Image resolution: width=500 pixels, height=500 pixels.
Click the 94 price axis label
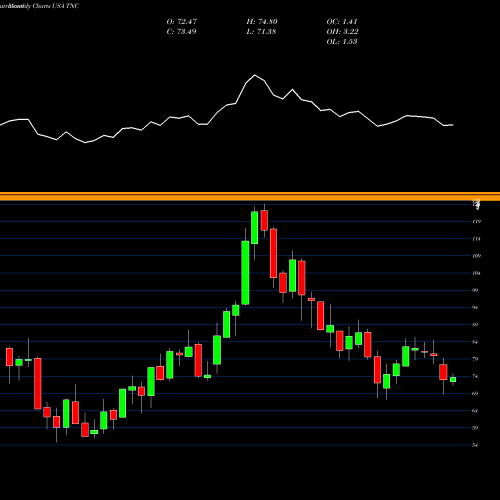tap(476, 307)
